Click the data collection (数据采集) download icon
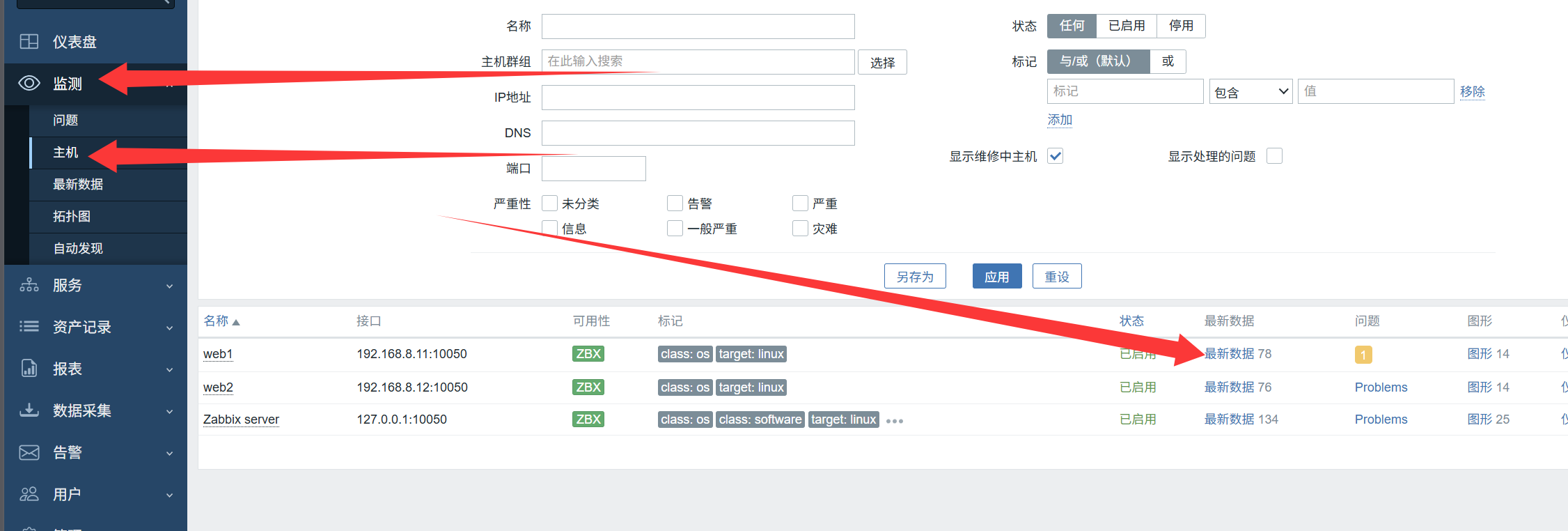Image resolution: width=1568 pixels, height=531 pixels. (29, 410)
